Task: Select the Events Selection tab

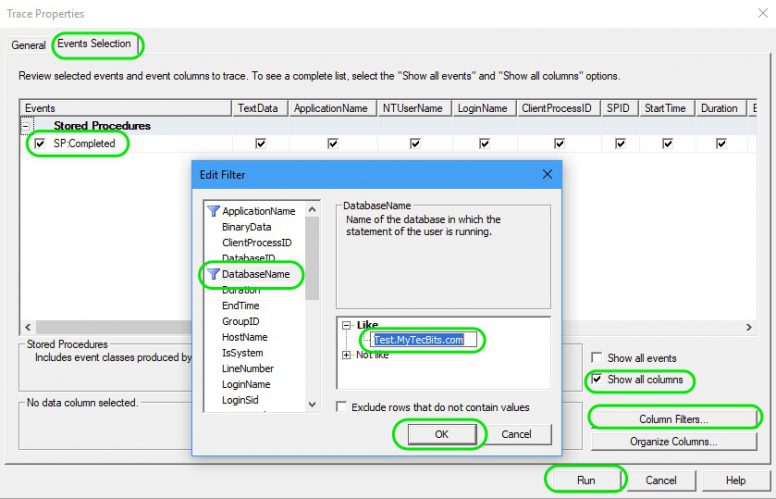Action: coord(94,44)
